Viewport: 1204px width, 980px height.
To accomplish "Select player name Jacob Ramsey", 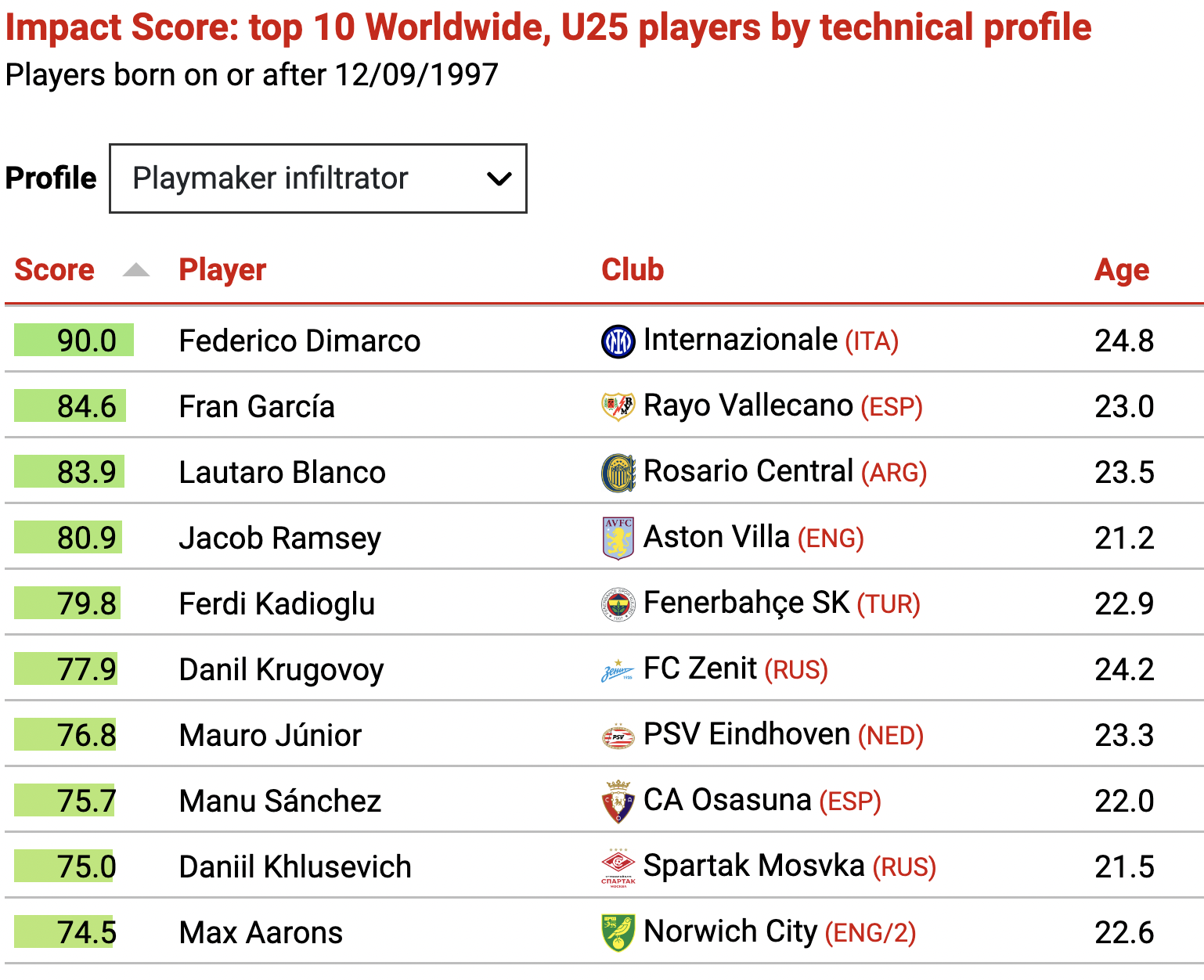I will pos(280,539).
